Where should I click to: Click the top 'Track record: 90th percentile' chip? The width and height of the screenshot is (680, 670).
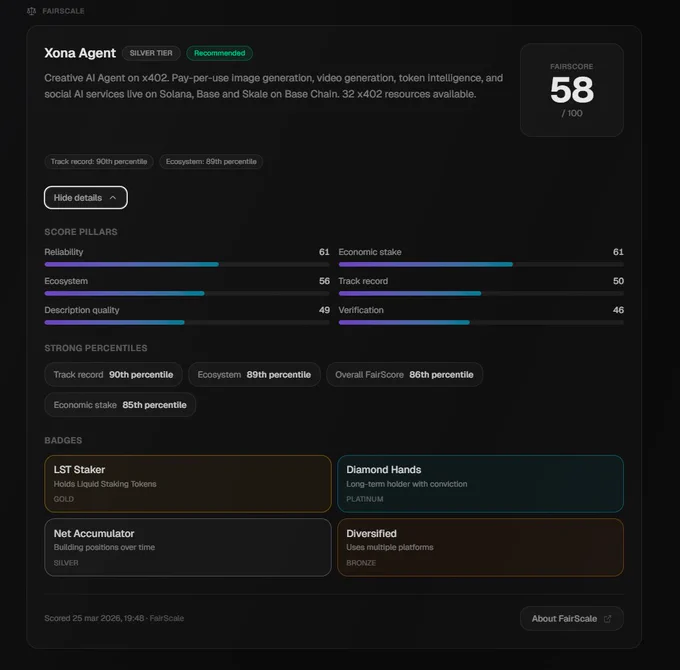coord(99,162)
